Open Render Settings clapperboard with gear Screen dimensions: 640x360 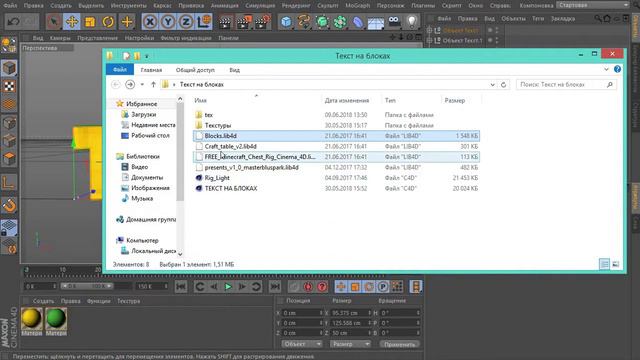coord(262,22)
